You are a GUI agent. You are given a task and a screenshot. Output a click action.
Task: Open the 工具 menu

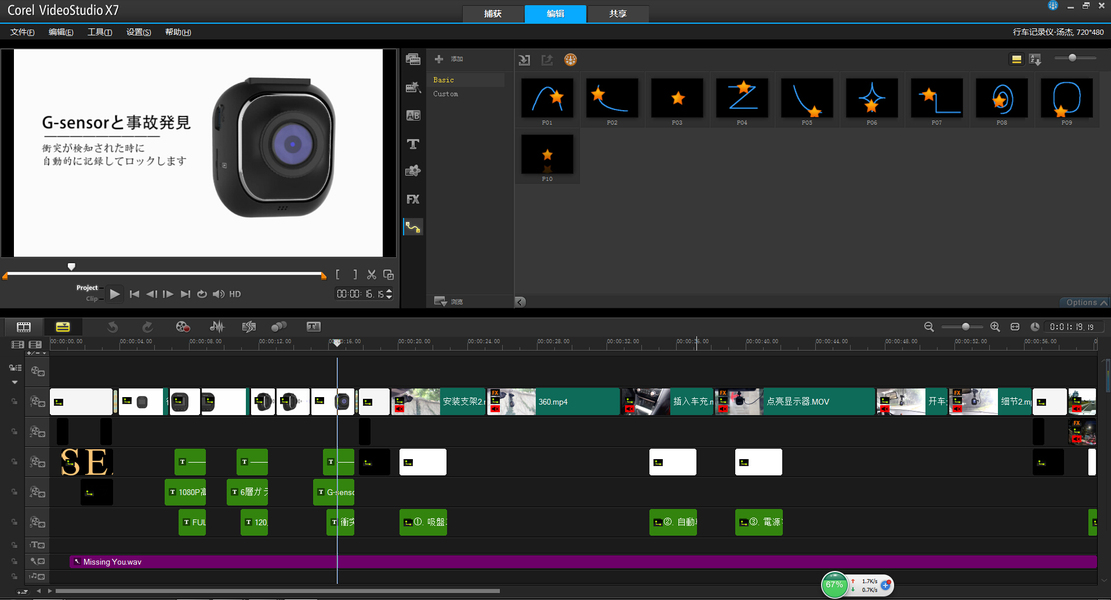pyautogui.click(x=99, y=32)
